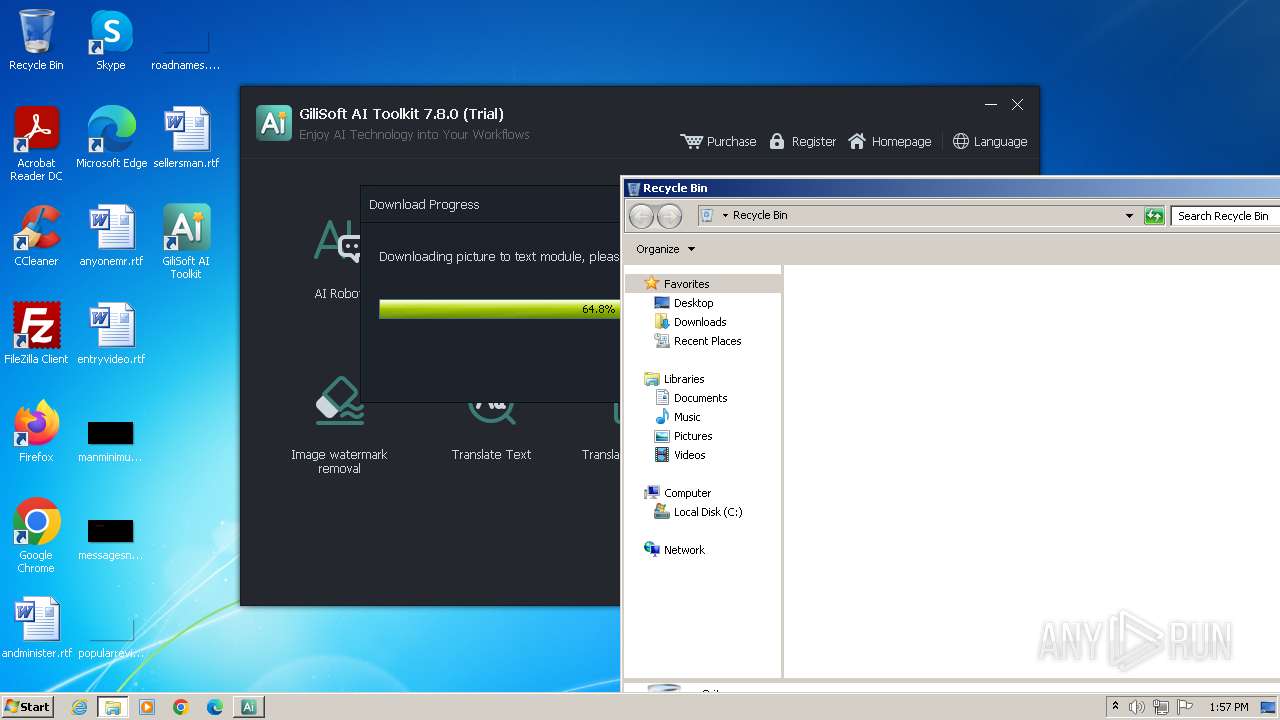Select CCleaner desktop shortcut

click(x=36, y=237)
